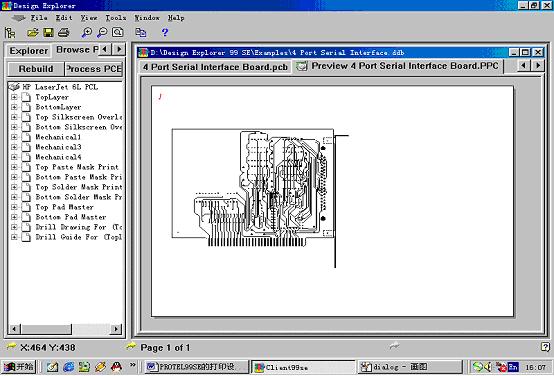554x376 pixels.
Task: Click the Fit page zoom icon
Action: (x=117, y=33)
